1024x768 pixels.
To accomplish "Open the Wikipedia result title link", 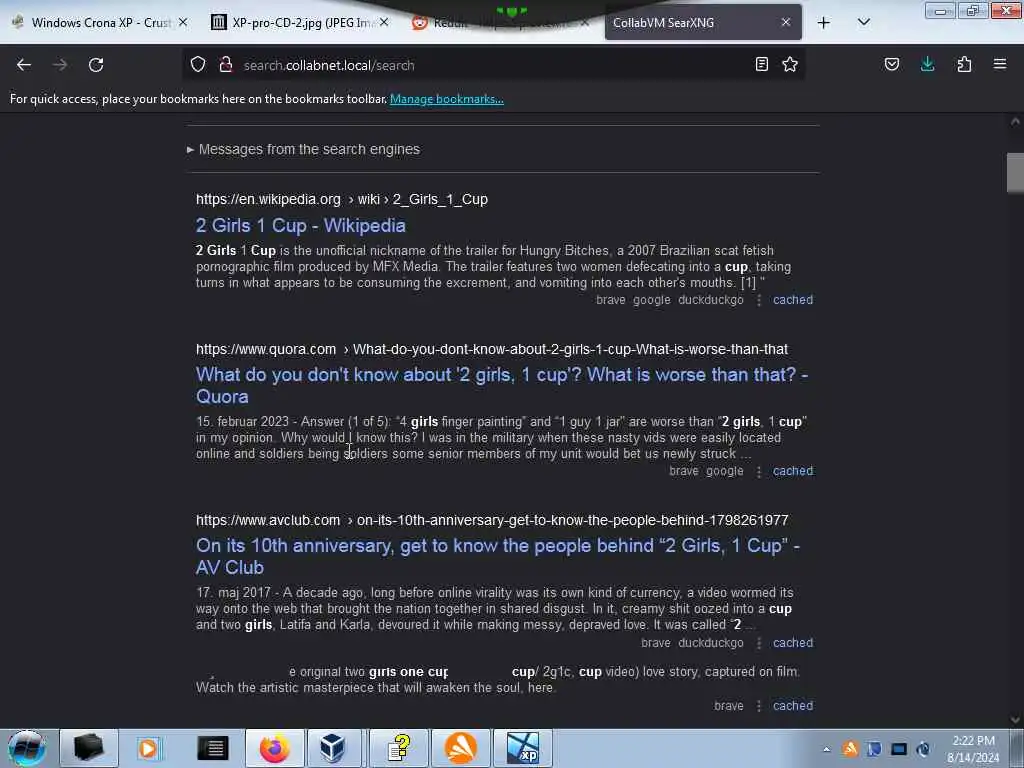I will [x=300, y=226].
